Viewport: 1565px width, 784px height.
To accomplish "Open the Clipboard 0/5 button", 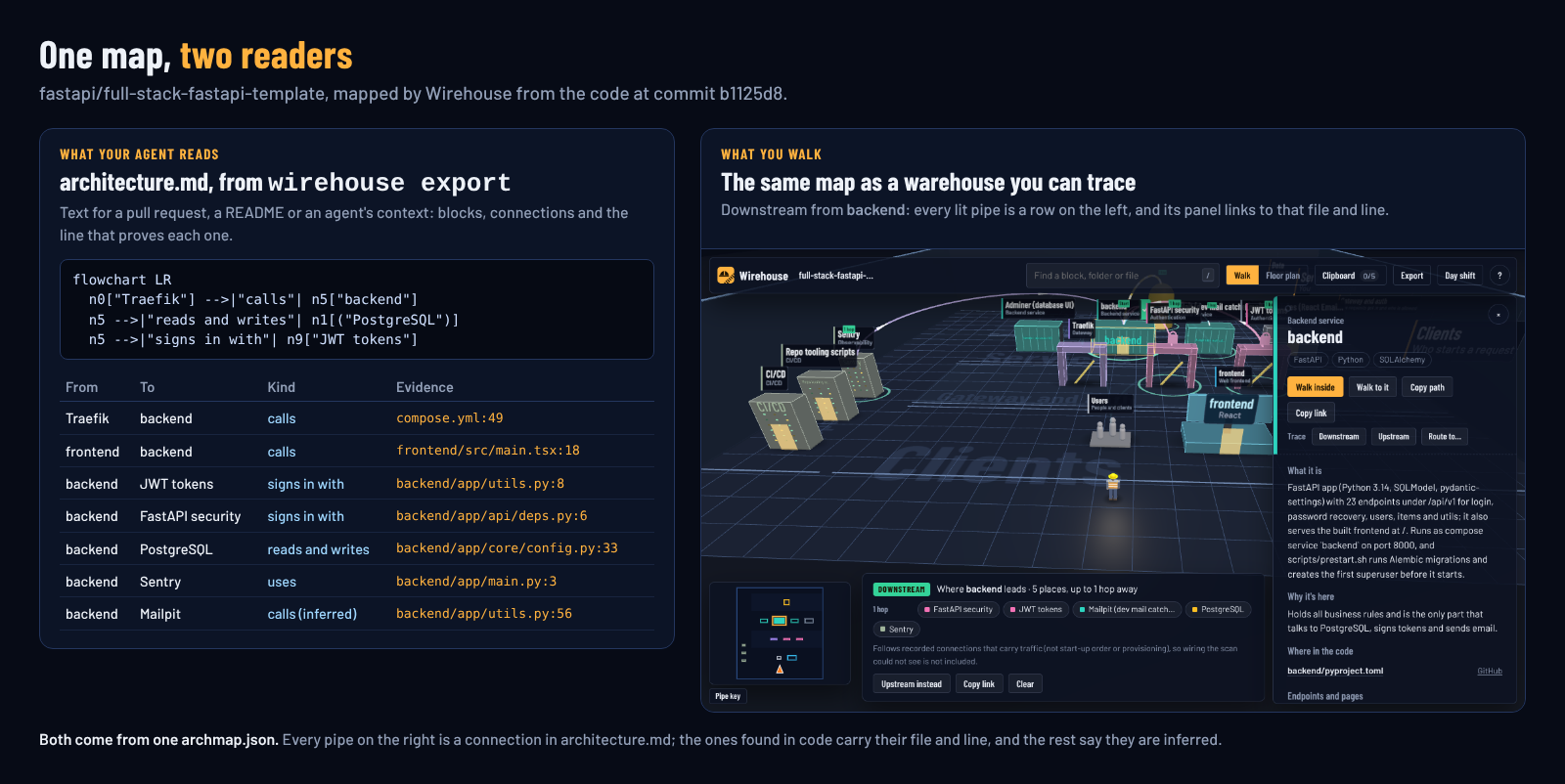I will (x=1349, y=276).
